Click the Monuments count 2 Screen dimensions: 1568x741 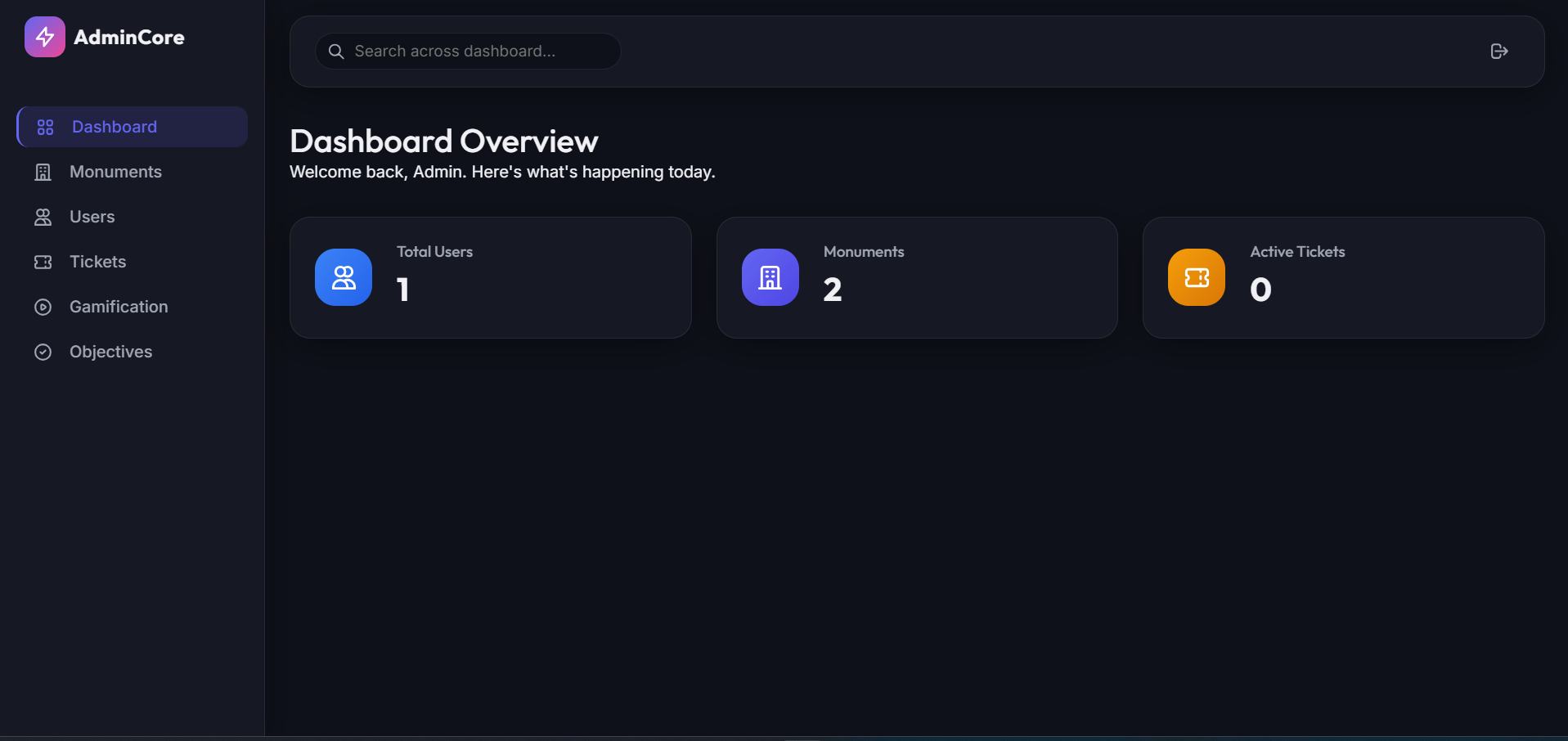click(x=833, y=290)
